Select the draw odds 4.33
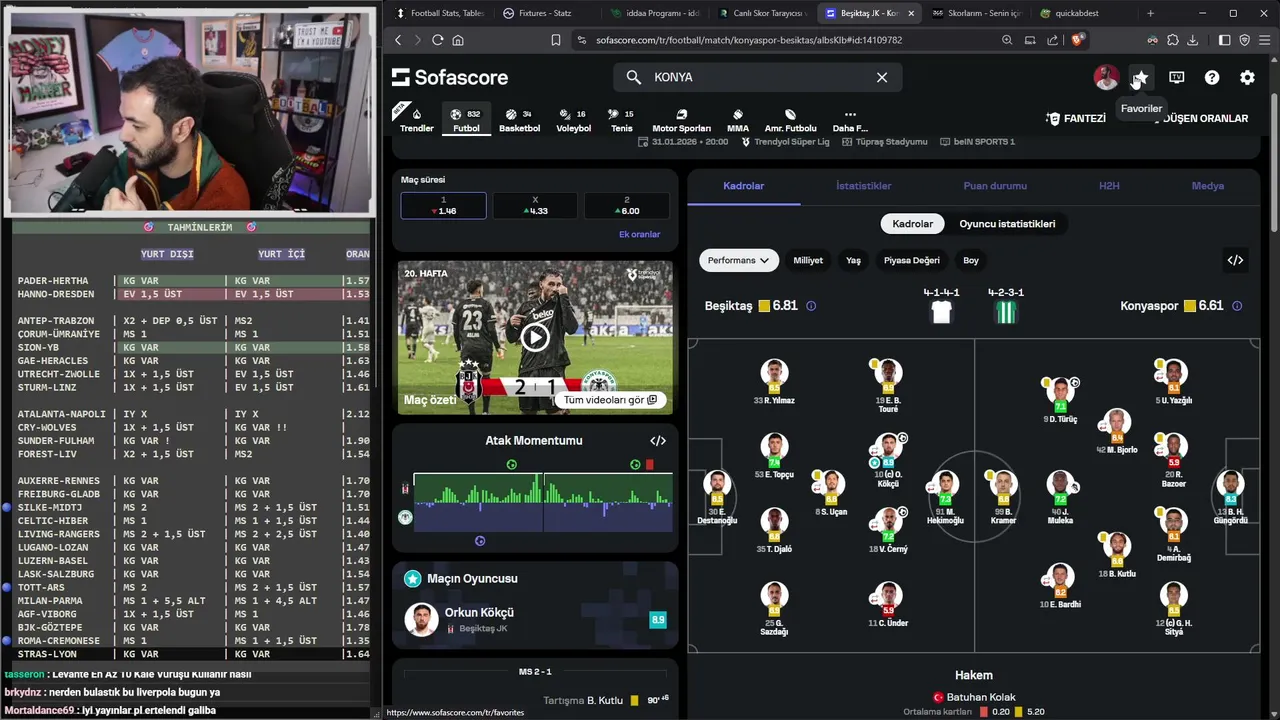 535,205
